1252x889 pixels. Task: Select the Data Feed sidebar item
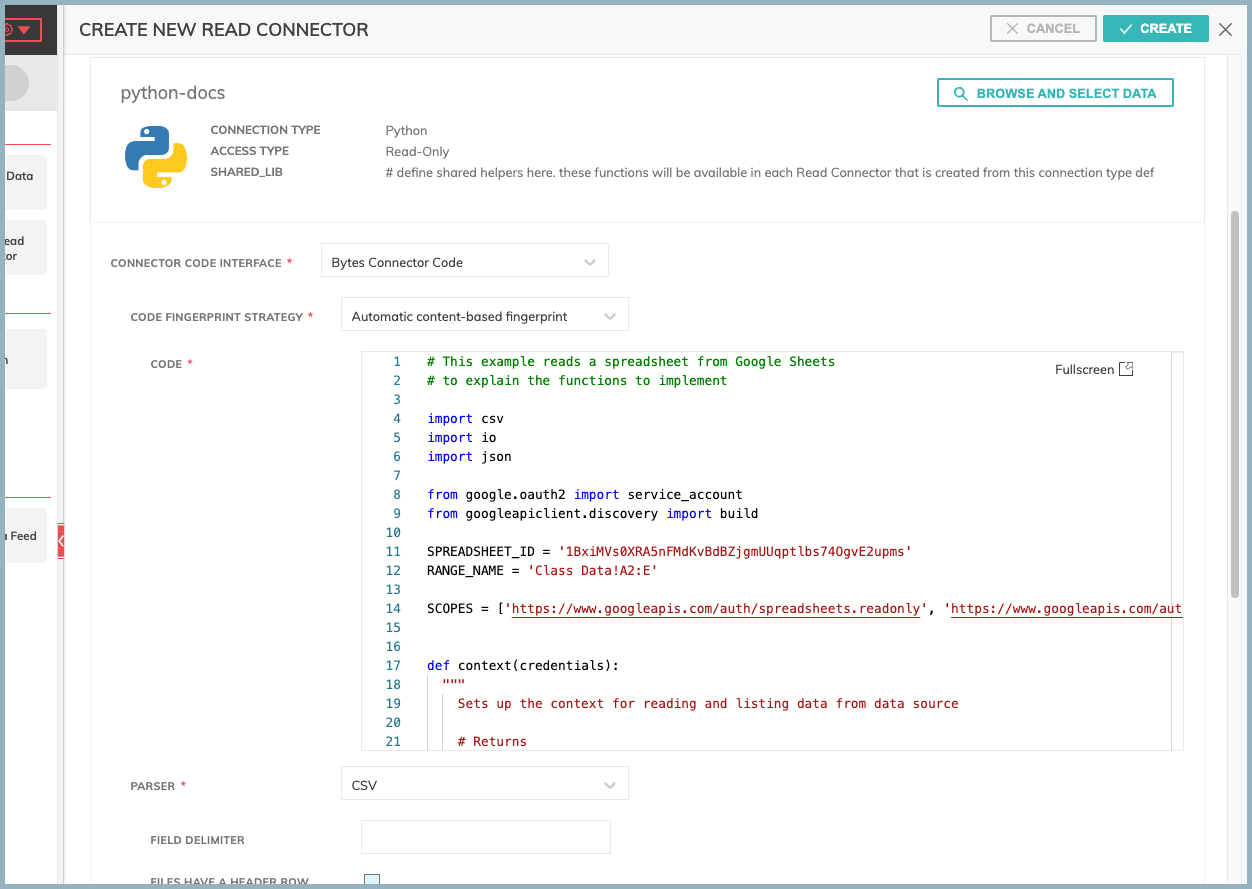tap(23, 536)
